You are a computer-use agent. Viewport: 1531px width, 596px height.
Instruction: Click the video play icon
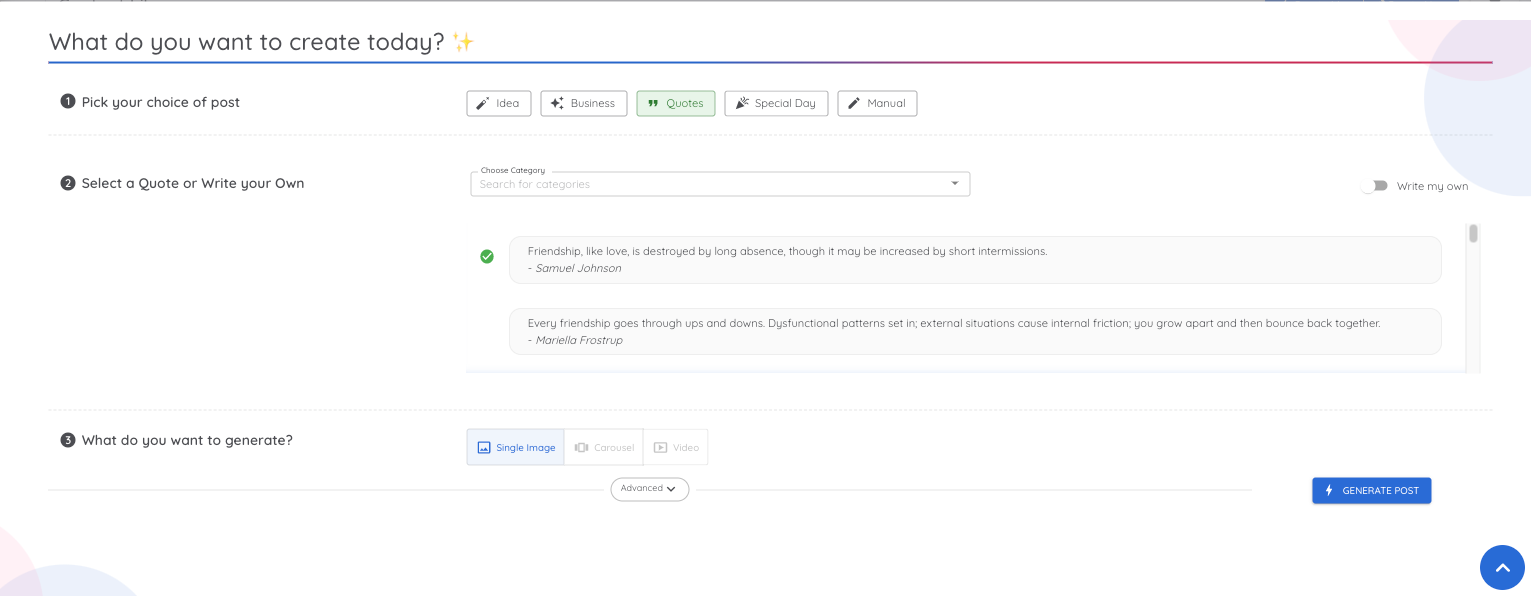(661, 448)
